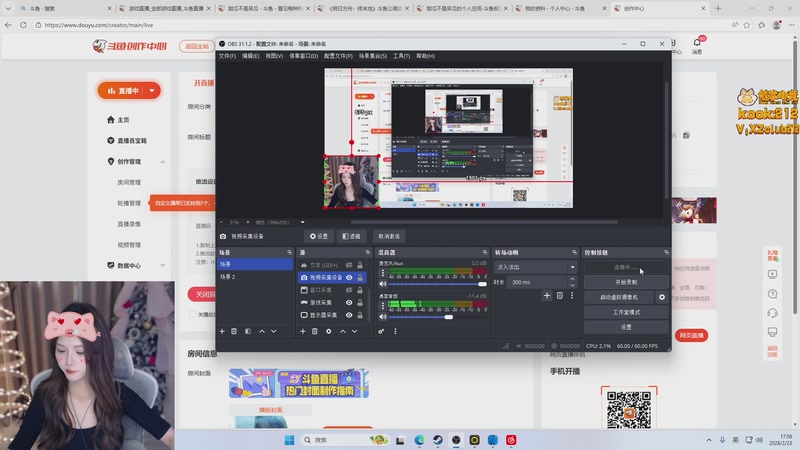Open 桌面音频 channel options dots

[383, 306]
